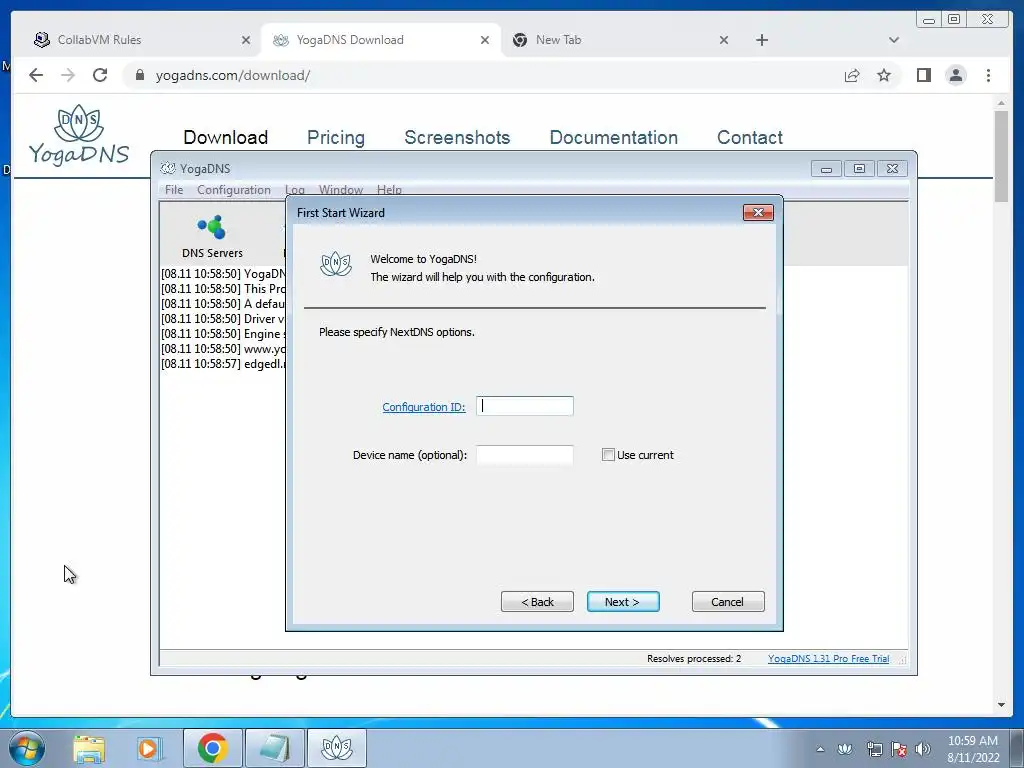Open Windows Start menu orb
This screenshot has width=1024, height=768.
tap(27, 748)
